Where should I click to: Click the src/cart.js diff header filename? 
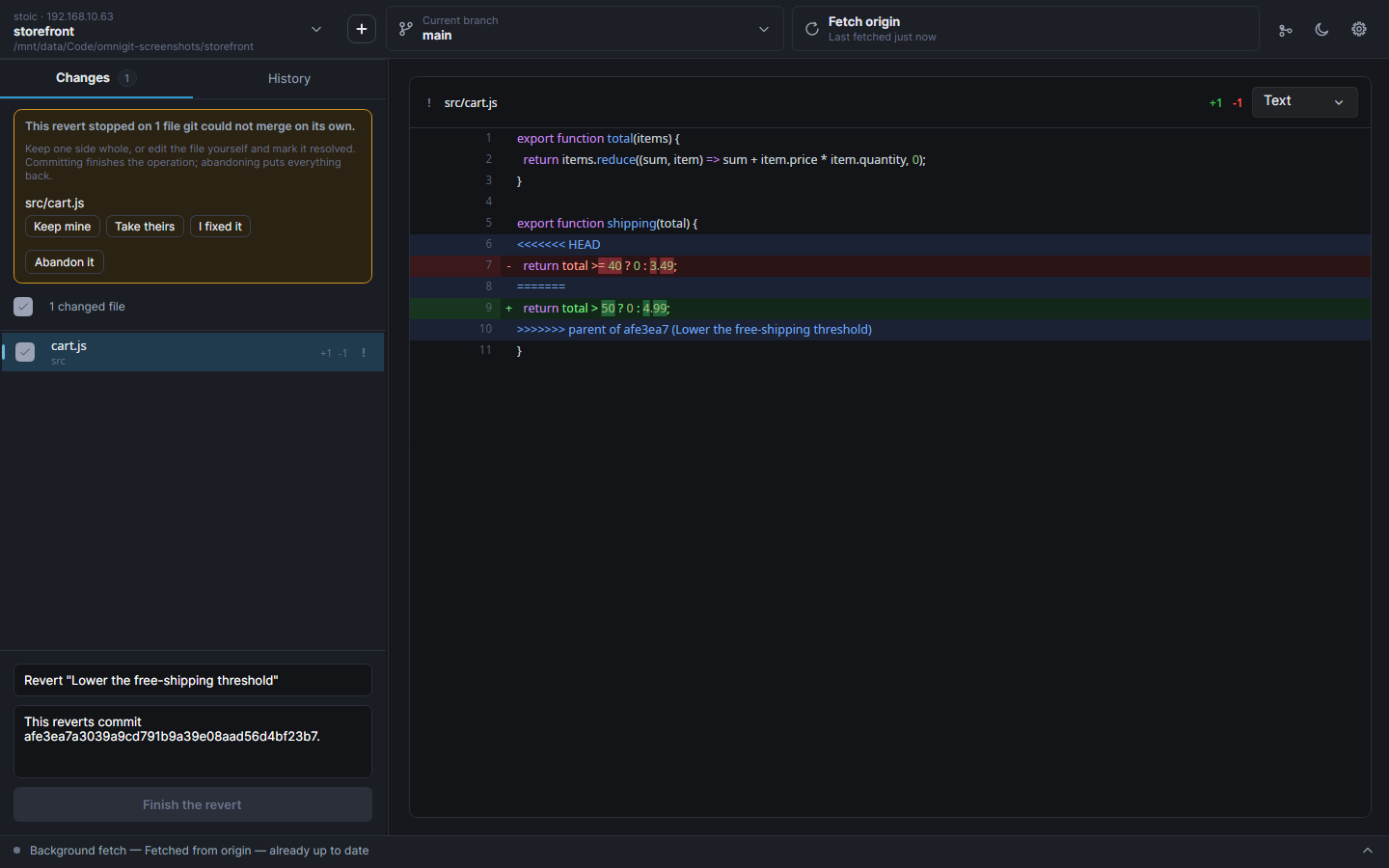tap(471, 102)
